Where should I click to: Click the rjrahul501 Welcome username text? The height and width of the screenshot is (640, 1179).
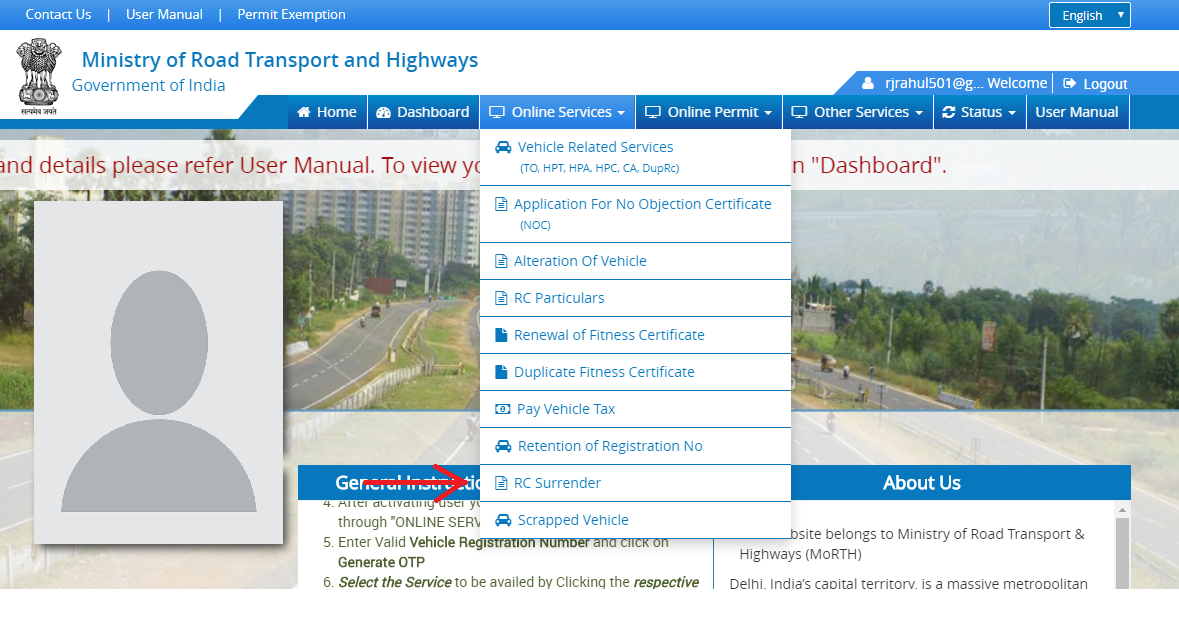pos(965,83)
